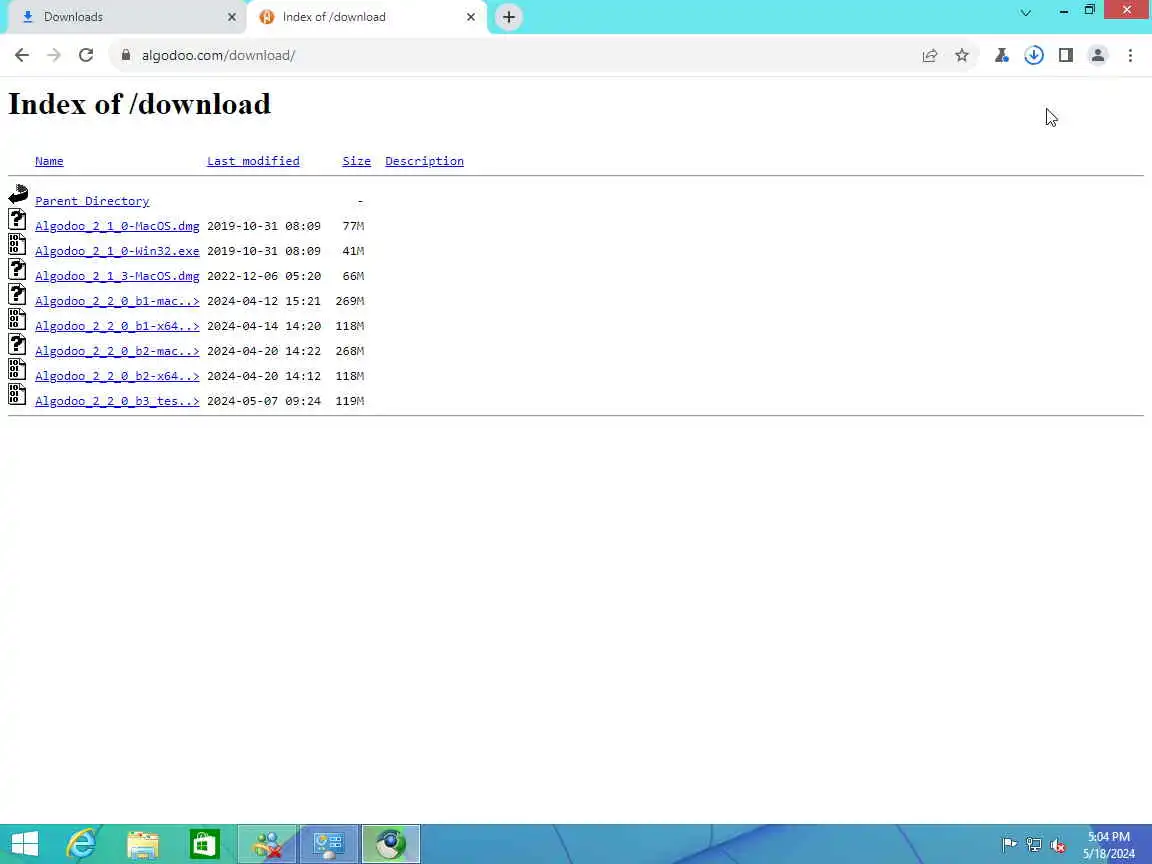Toggle the side panel icon

[1065, 55]
